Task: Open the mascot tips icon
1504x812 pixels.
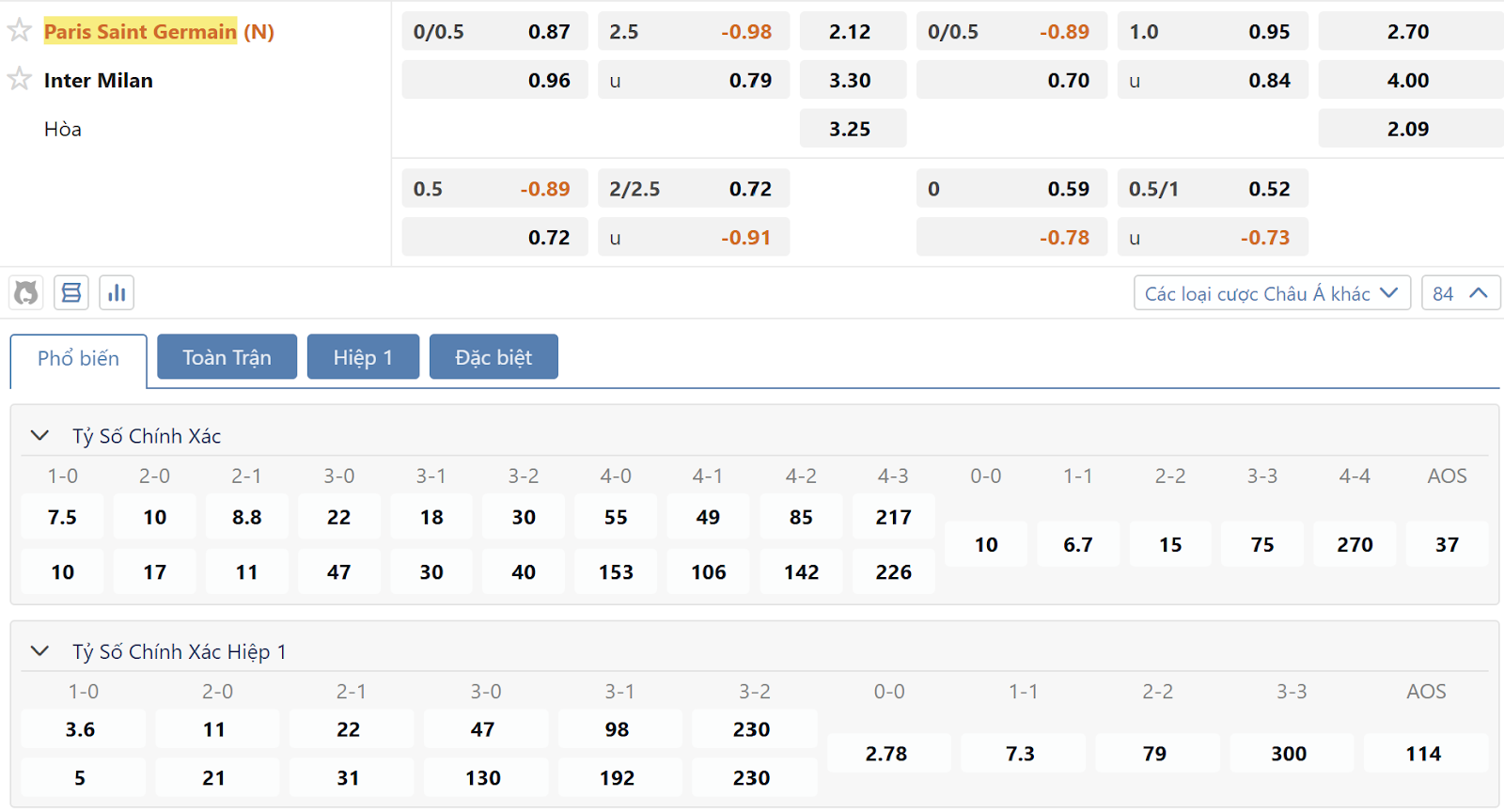Action: tap(26, 293)
